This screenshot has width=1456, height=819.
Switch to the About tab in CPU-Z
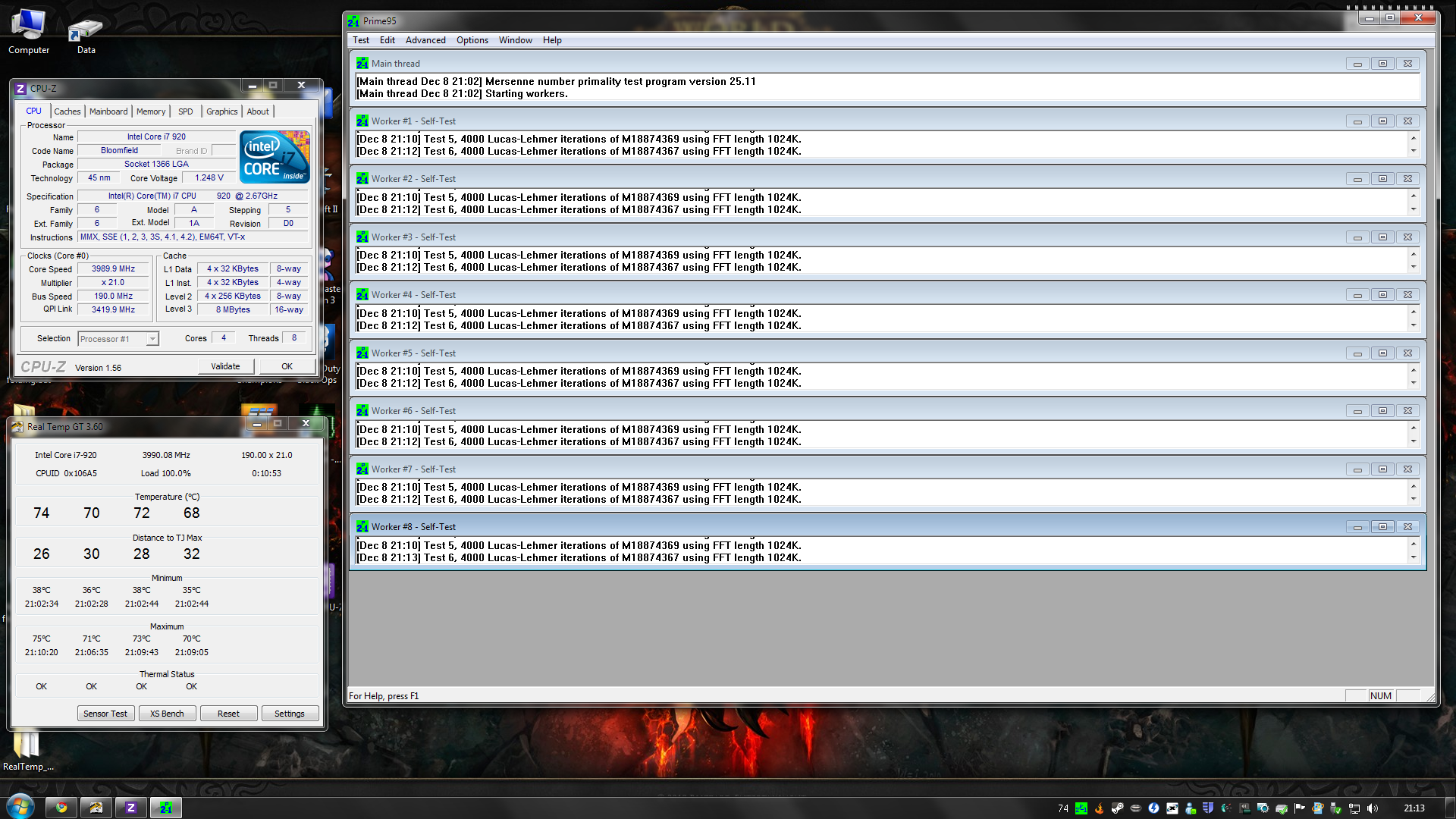(x=258, y=111)
